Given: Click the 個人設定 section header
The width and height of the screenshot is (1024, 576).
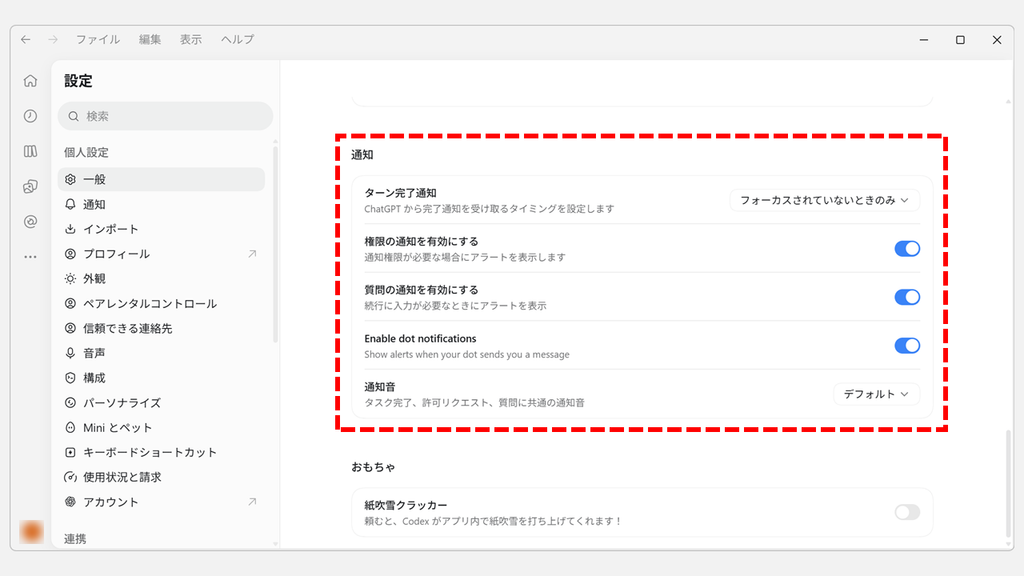Looking at the screenshot, I should pyautogui.click(x=86, y=152).
